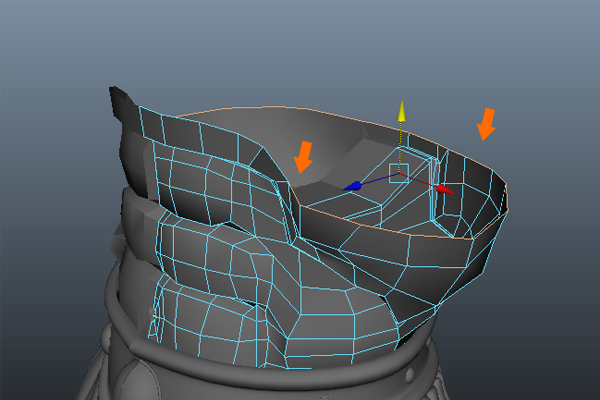Click the right orange annotation arrow
This screenshot has height=400, width=600.
[x=487, y=124]
